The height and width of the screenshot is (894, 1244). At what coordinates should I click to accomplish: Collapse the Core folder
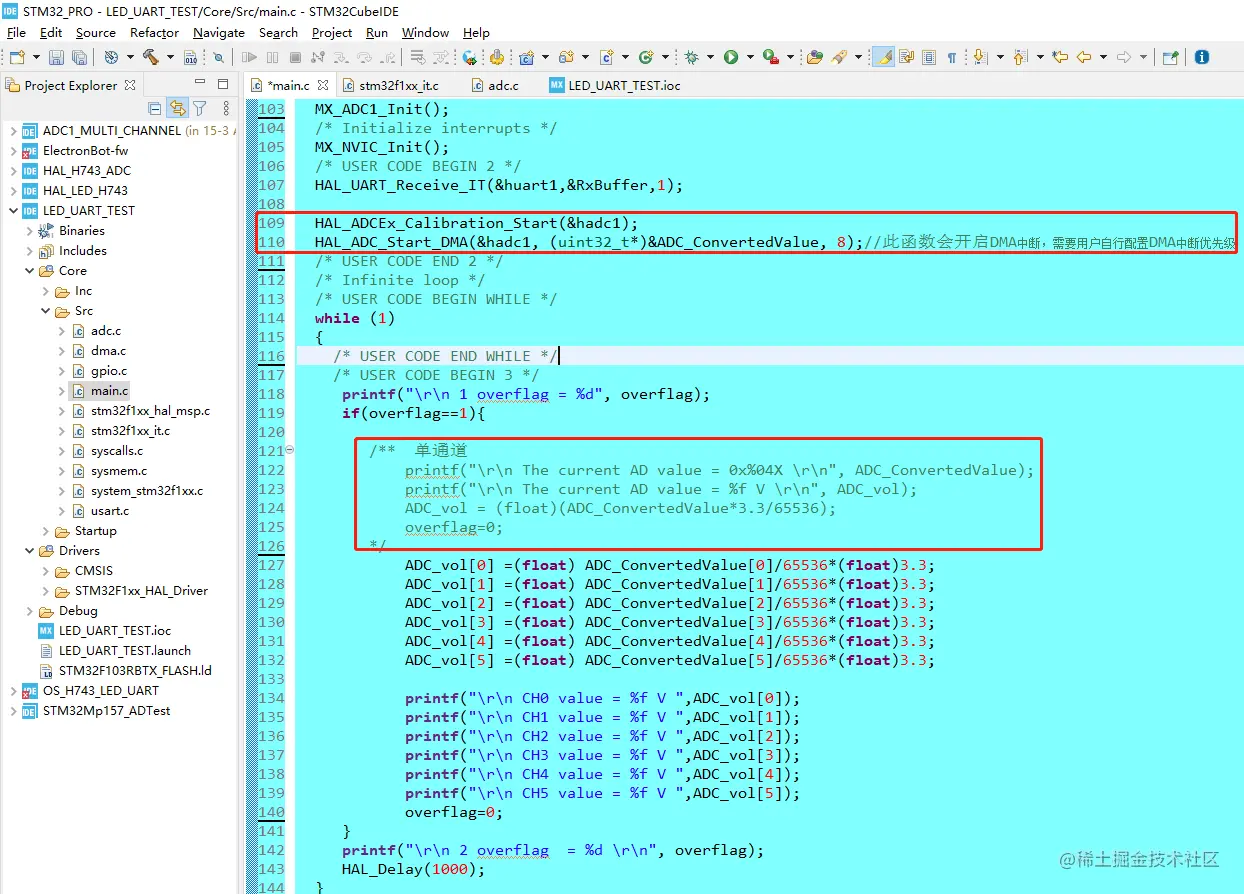click(29, 270)
